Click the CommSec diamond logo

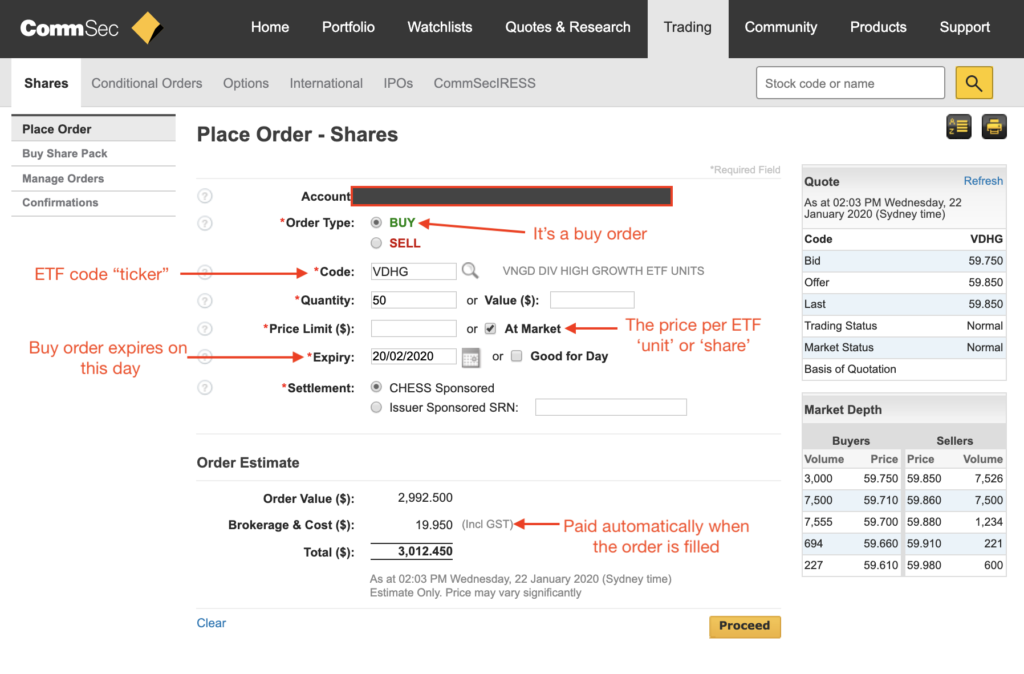(x=146, y=28)
